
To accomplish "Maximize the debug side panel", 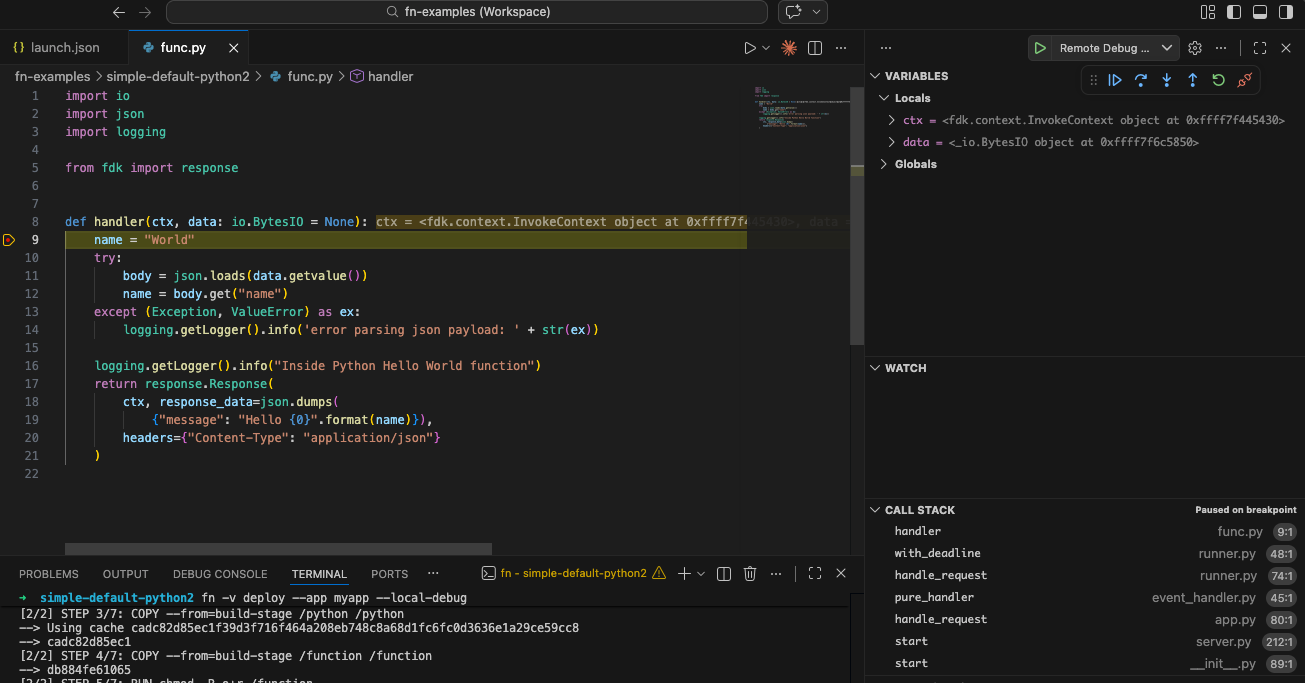I will pos(1260,48).
